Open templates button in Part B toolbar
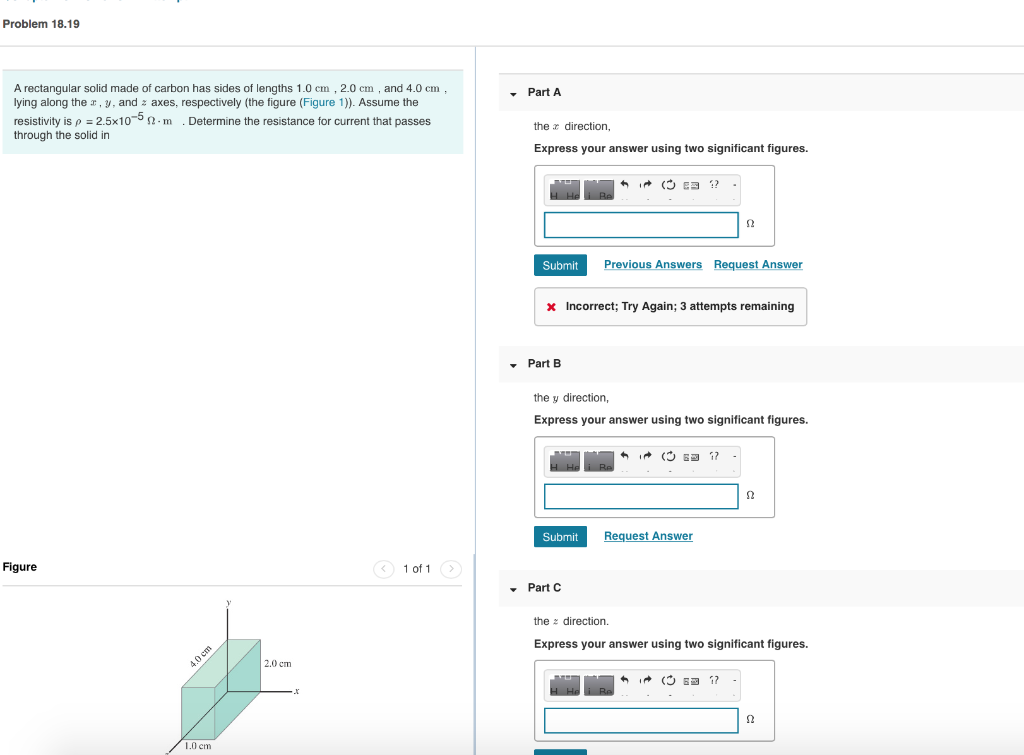 [x=565, y=460]
